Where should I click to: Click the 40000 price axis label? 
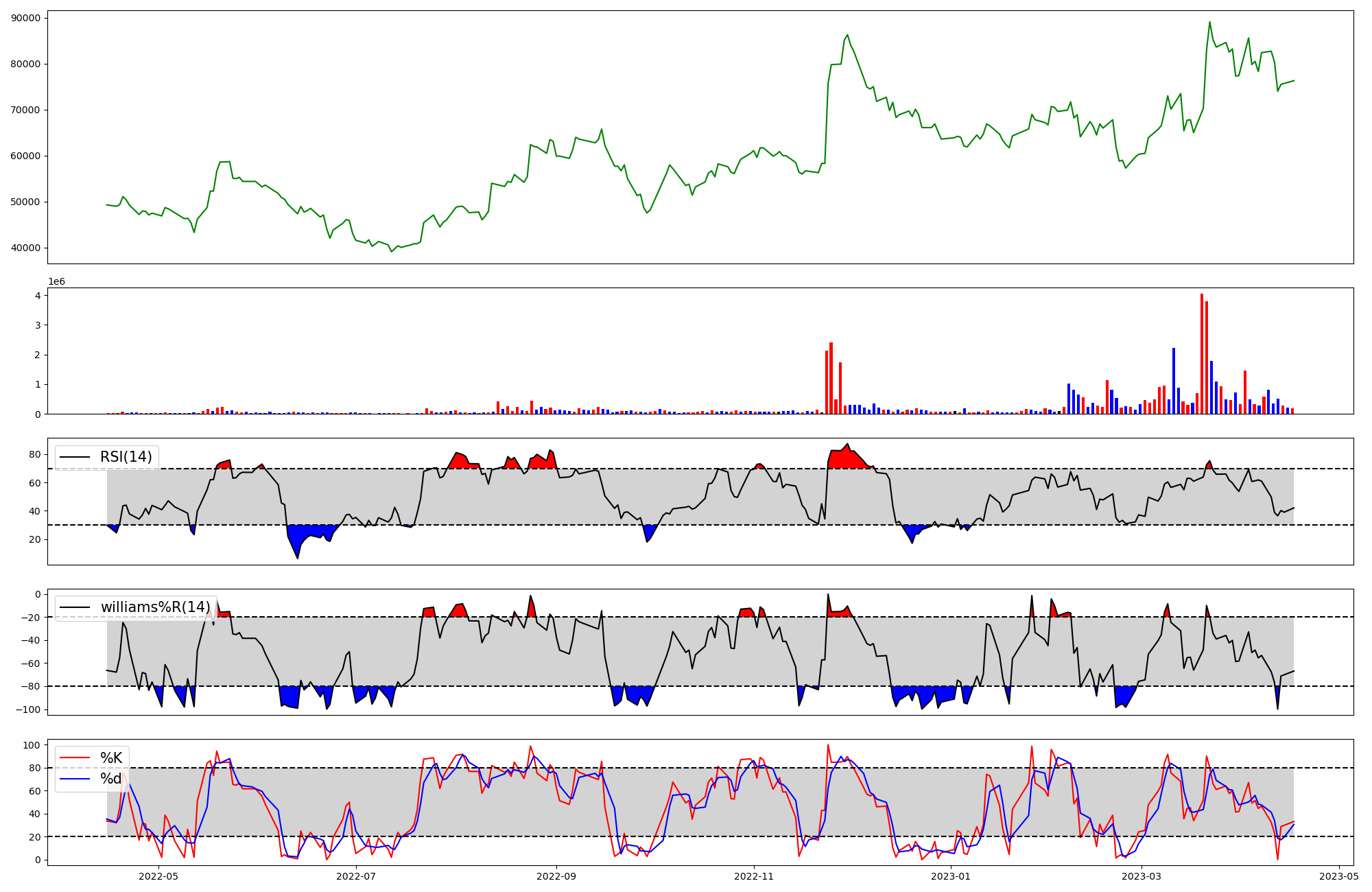coord(25,248)
